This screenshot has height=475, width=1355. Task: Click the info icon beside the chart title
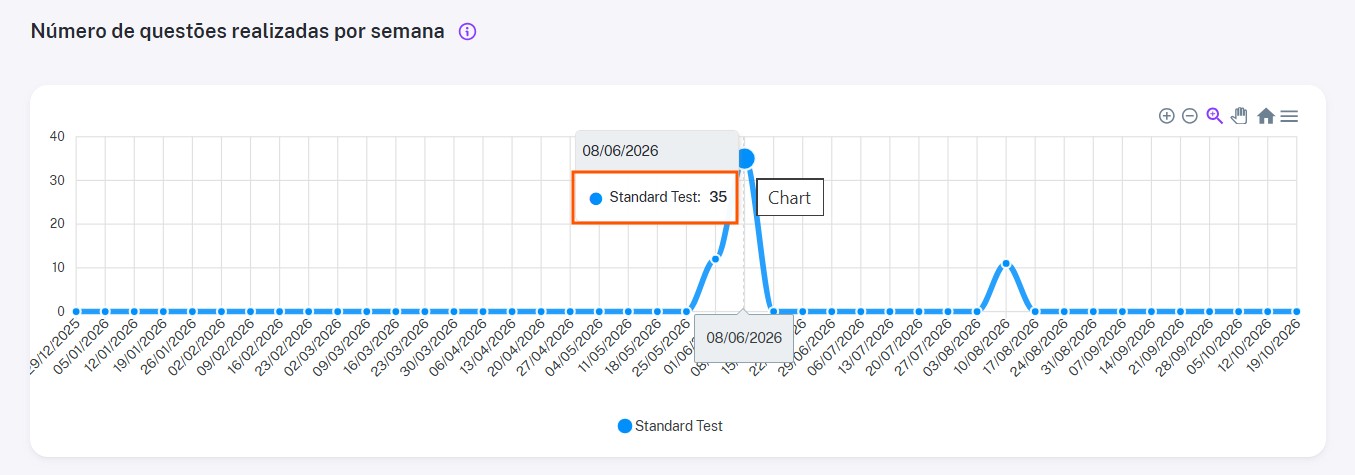coord(467,31)
